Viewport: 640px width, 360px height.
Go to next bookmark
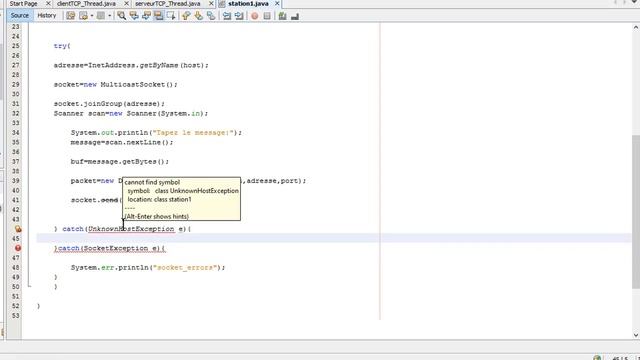coord(199,16)
